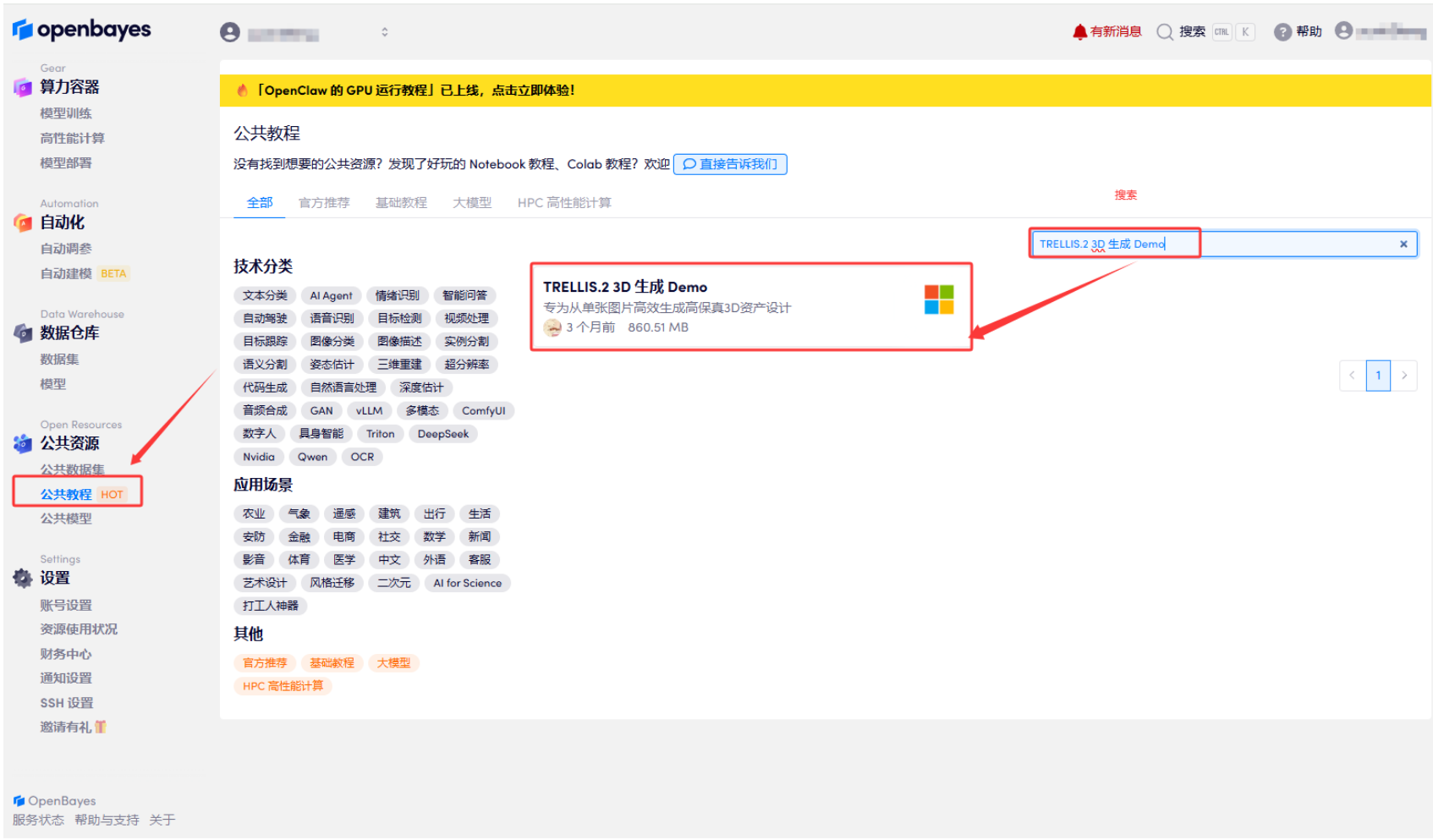The height and width of the screenshot is (840, 1433).
Task: Filter by the AI for Science tag
Action: point(467,583)
